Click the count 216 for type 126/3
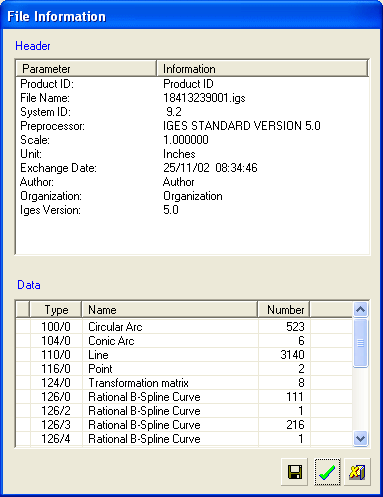Image resolution: width=383 pixels, height=497 pixels. 295,425
